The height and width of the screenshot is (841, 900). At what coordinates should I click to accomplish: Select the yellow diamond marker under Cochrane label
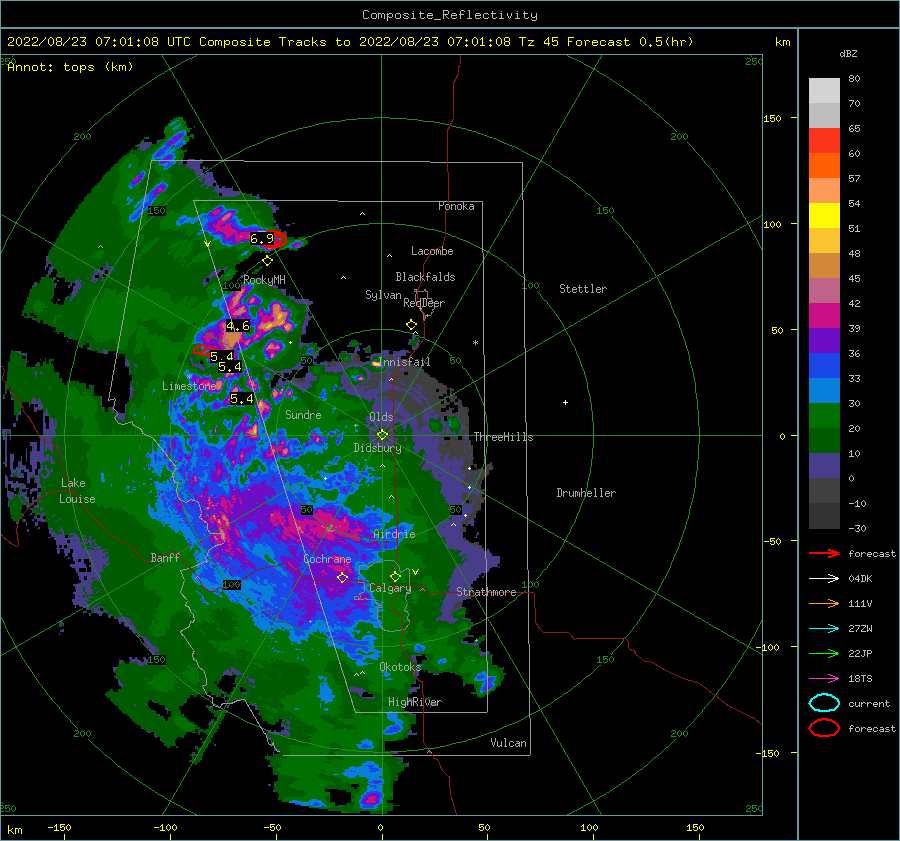coord(342,578)
